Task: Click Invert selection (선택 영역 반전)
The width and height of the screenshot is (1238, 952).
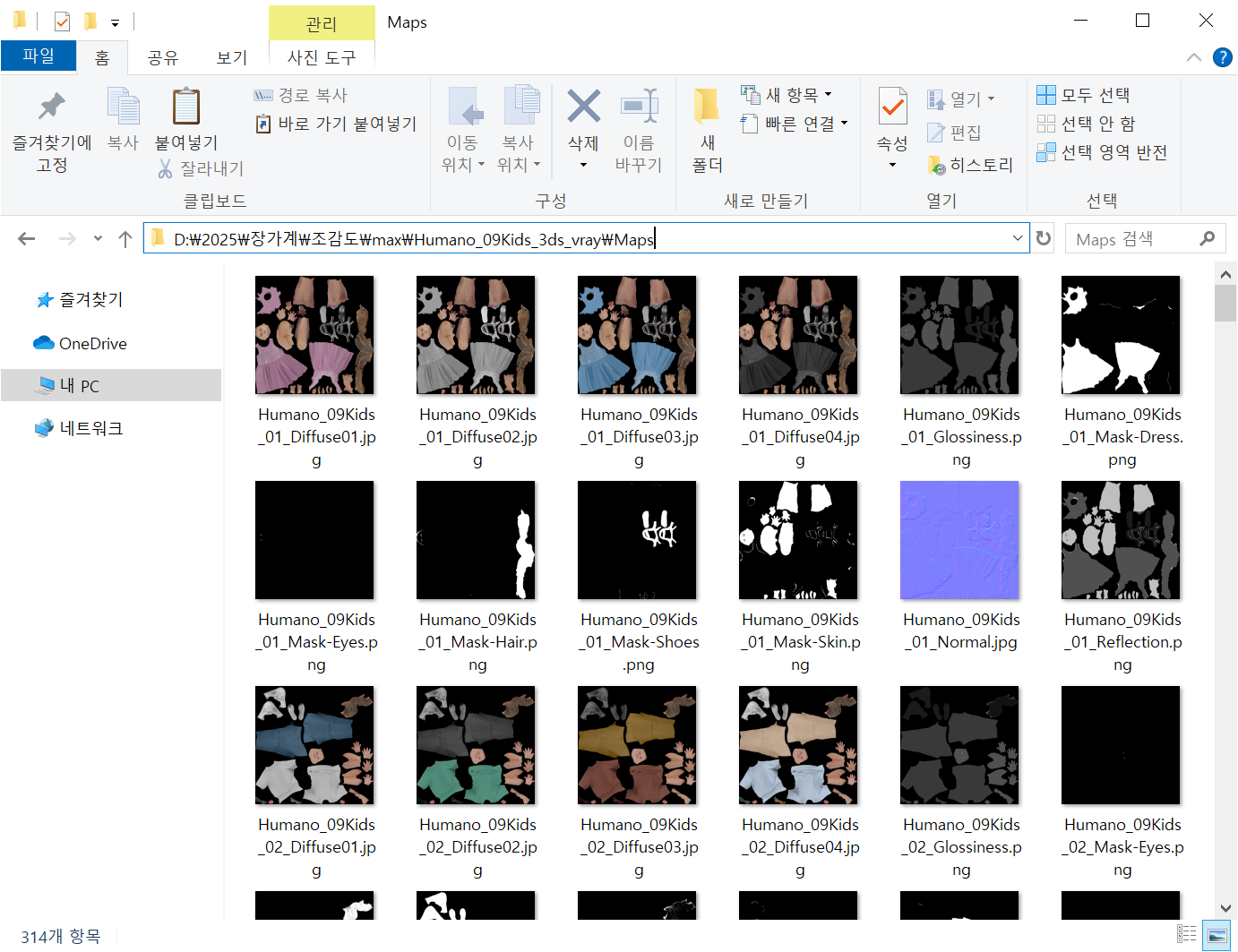Action: click(1102, 152)
